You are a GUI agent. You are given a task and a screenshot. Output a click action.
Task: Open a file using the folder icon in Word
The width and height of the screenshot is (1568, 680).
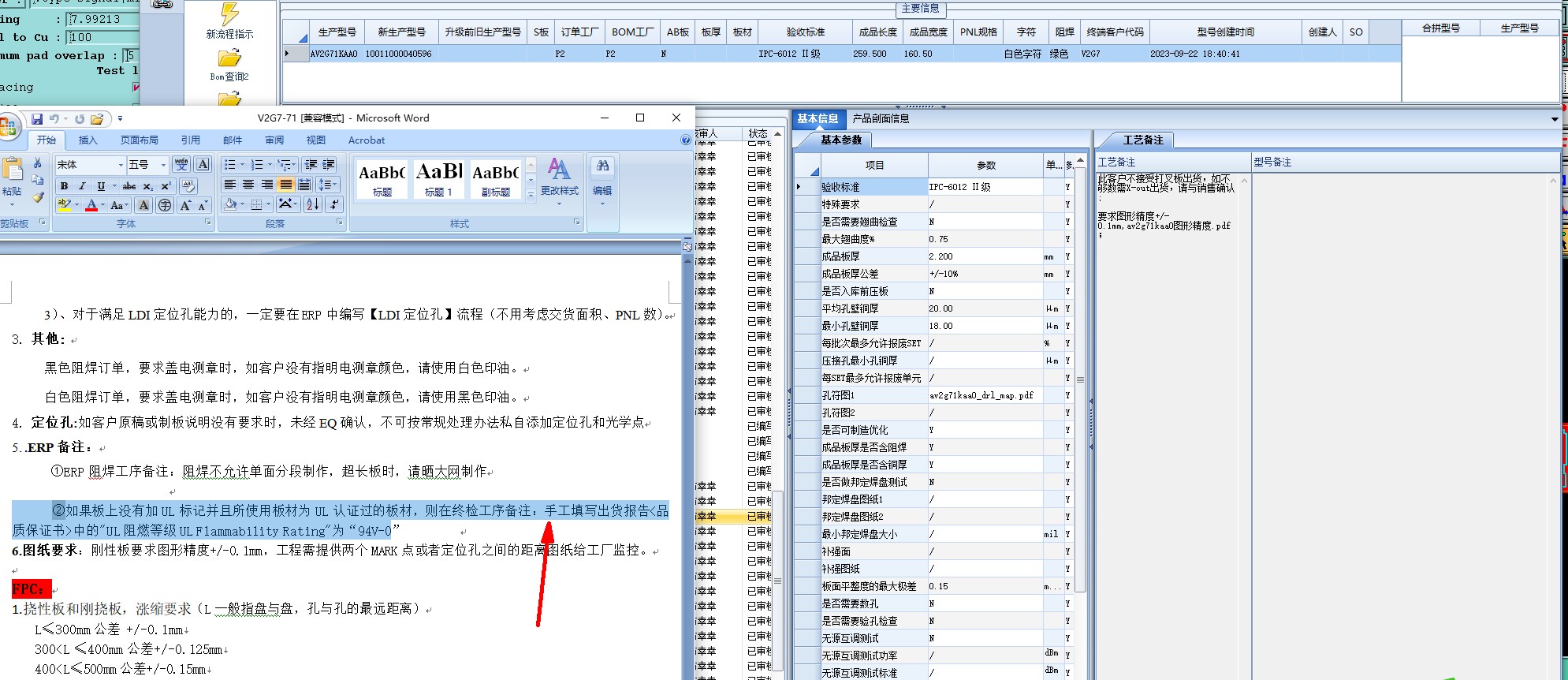[97, 119]
